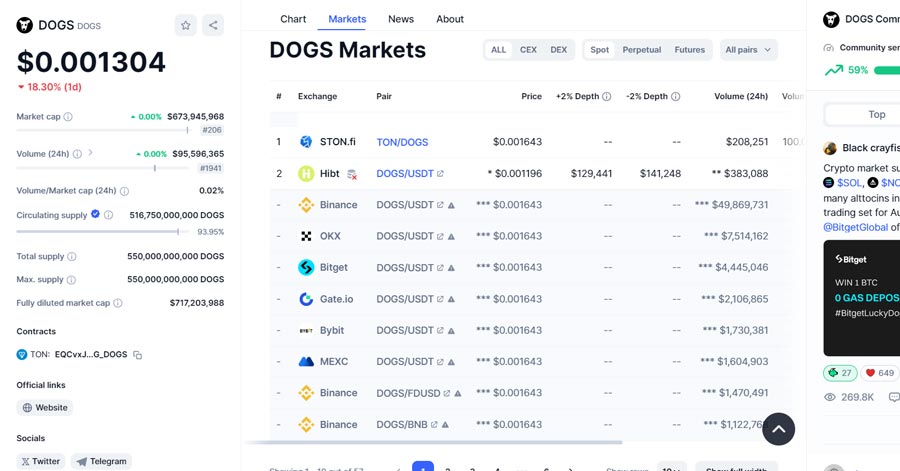Open the Bitget promo image

[862, 298]
